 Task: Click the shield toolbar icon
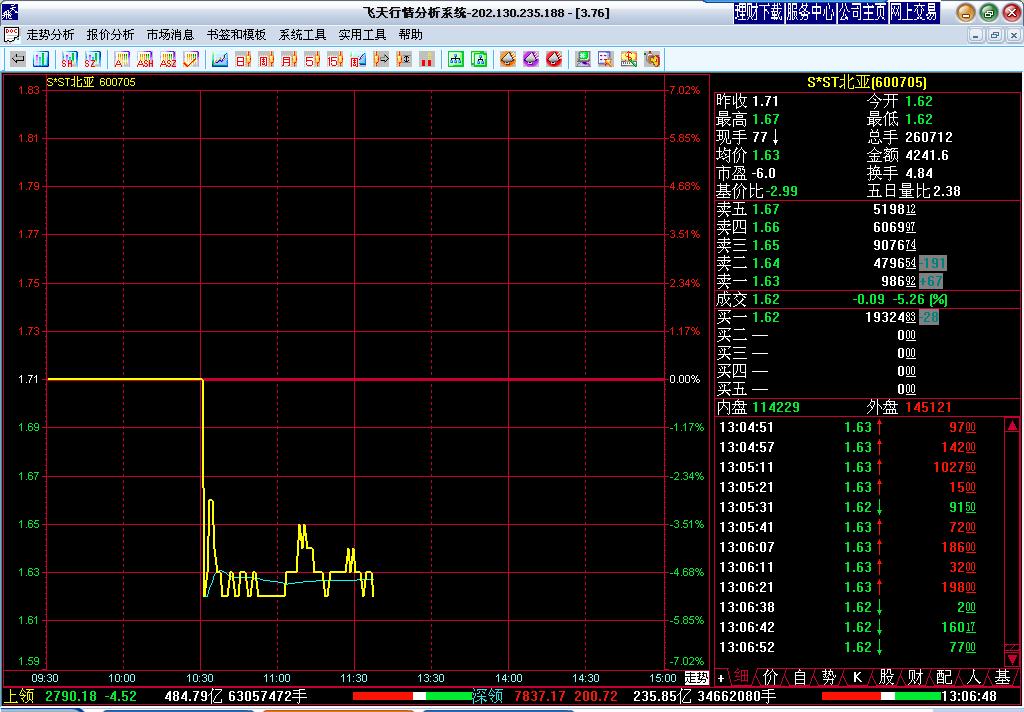point(652,59)
